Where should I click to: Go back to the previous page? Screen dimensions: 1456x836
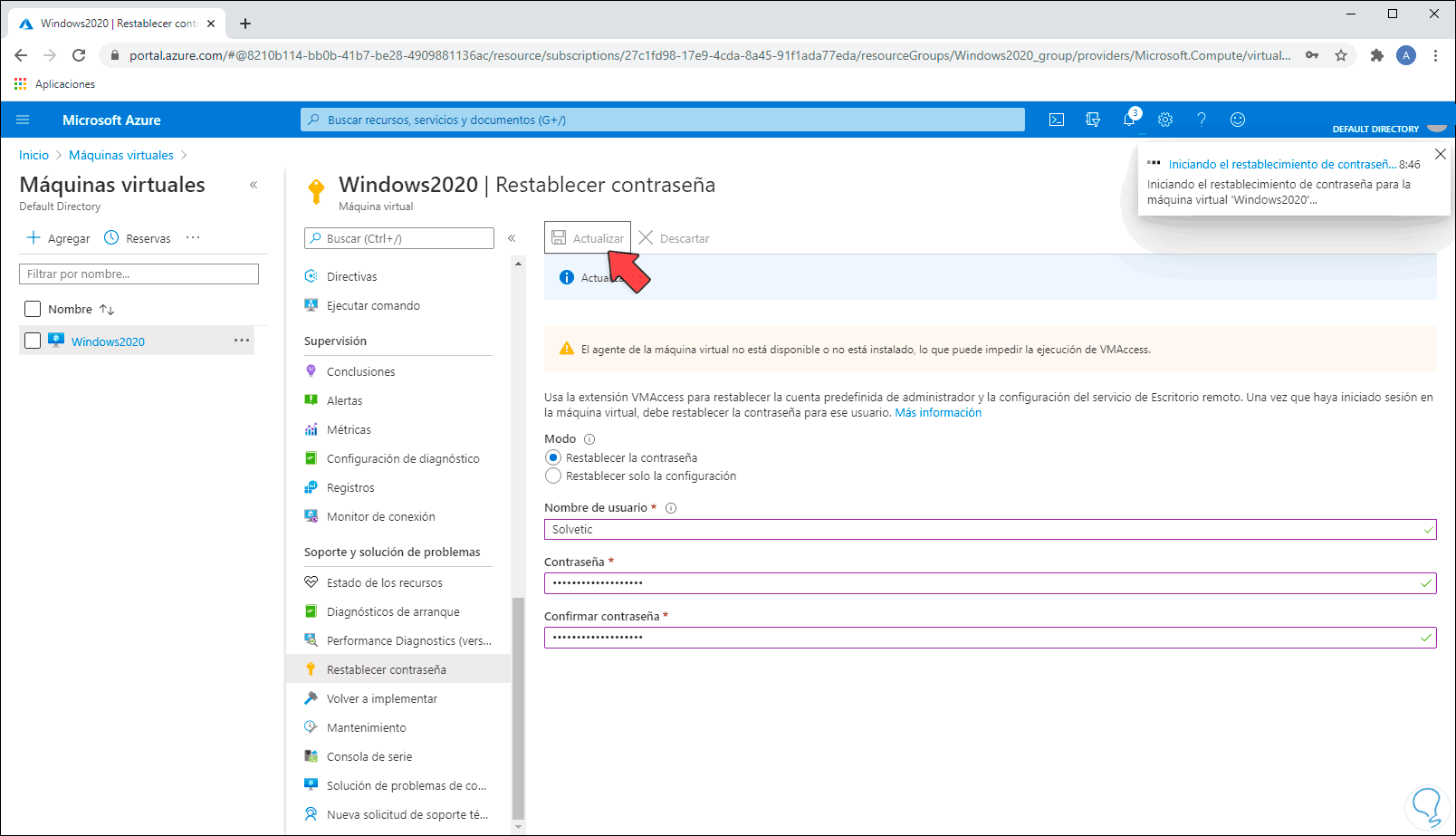coord(21,55)
